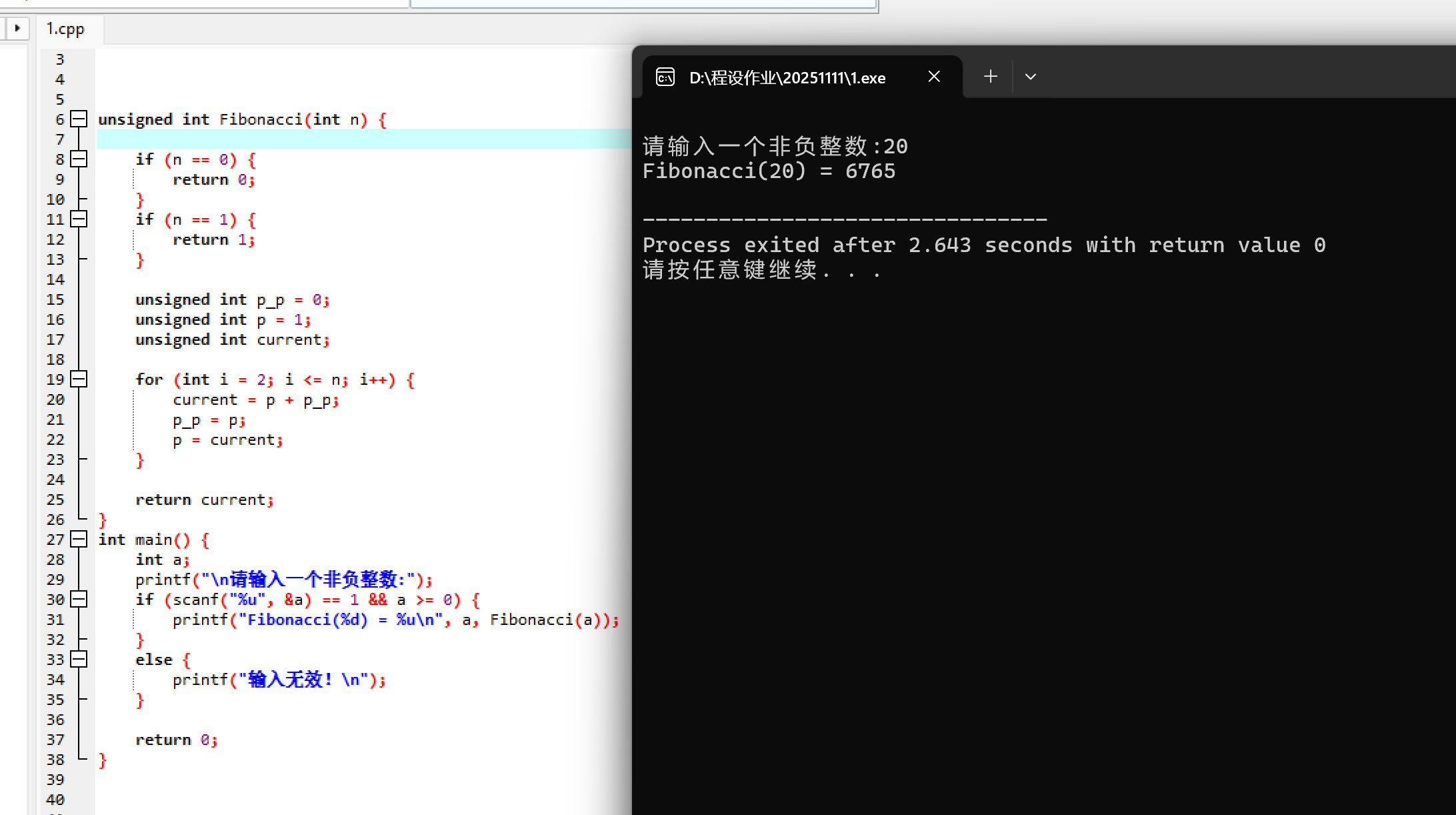The image size is (1456, 815).
Task: Toggle the fold box at line 30
Action: click(x=79, y=600)
